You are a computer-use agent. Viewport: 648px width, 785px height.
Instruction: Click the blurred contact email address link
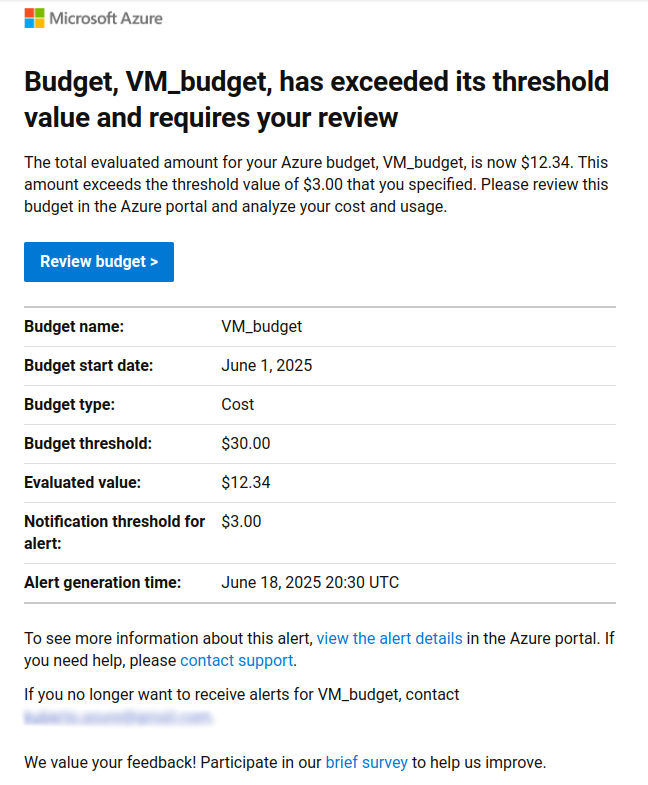pos(118,717)
